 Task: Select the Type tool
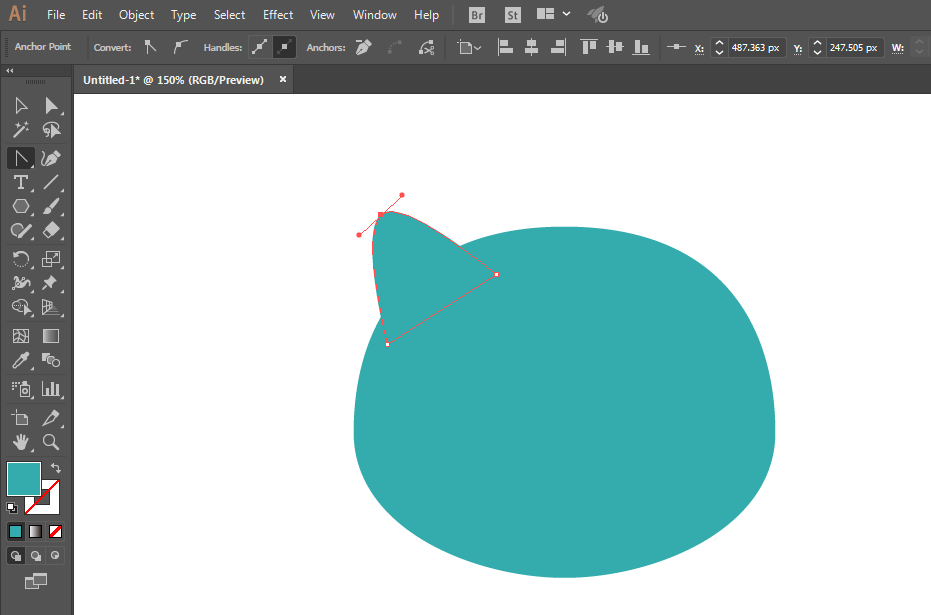click(21, 182)
